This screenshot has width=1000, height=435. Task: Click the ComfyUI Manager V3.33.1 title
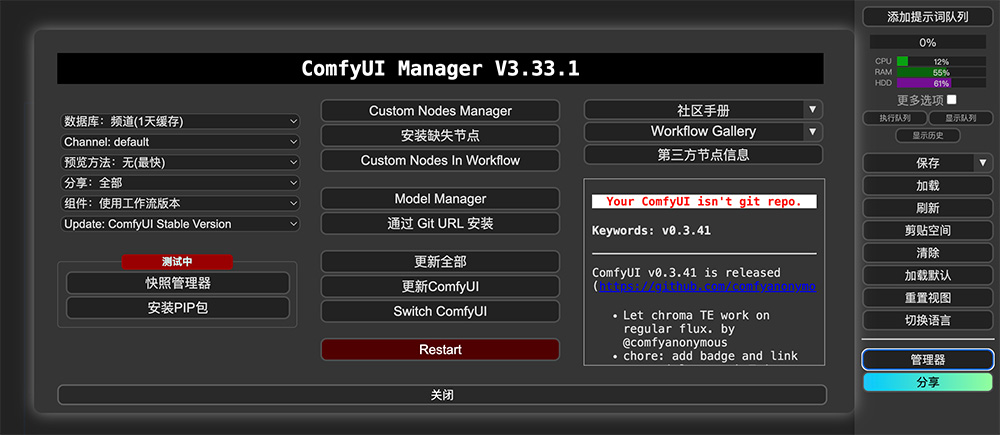click(x=440, y=68)
